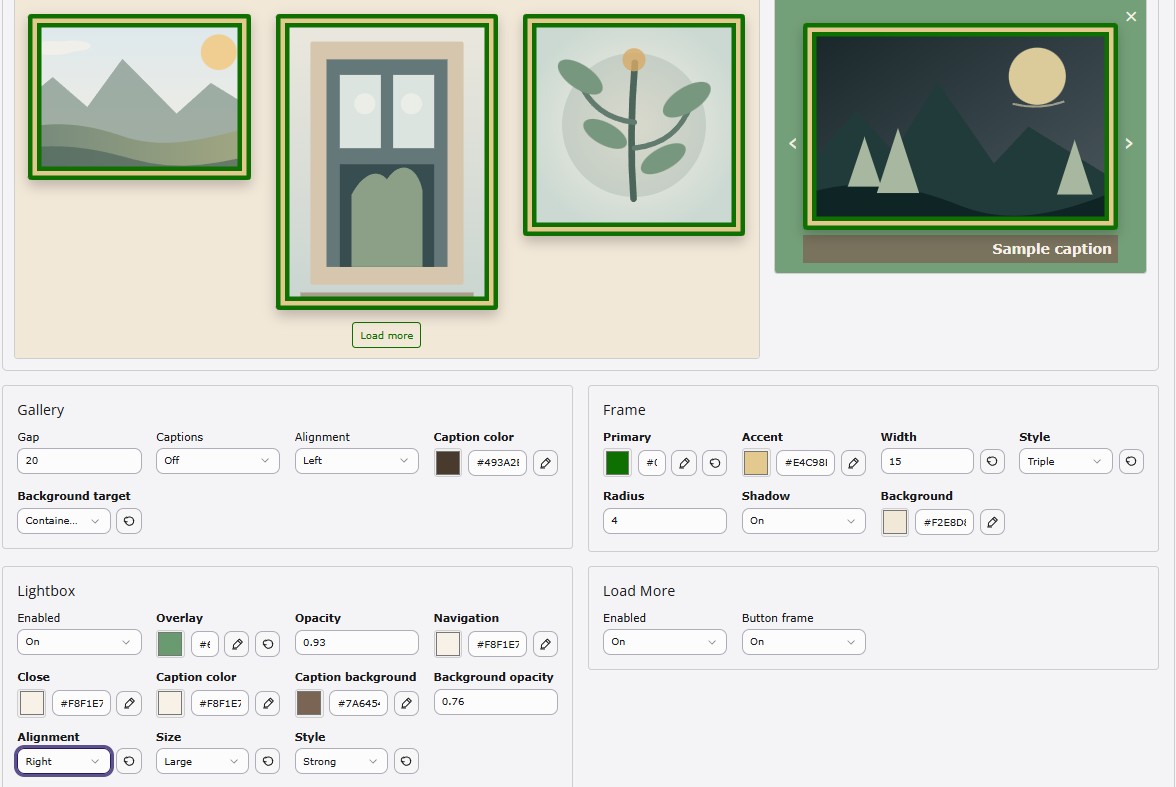Image resolution: width=1176 pixels, height=787 pixels.
Task: Reset the Background target setting
Action: [129, 521]
